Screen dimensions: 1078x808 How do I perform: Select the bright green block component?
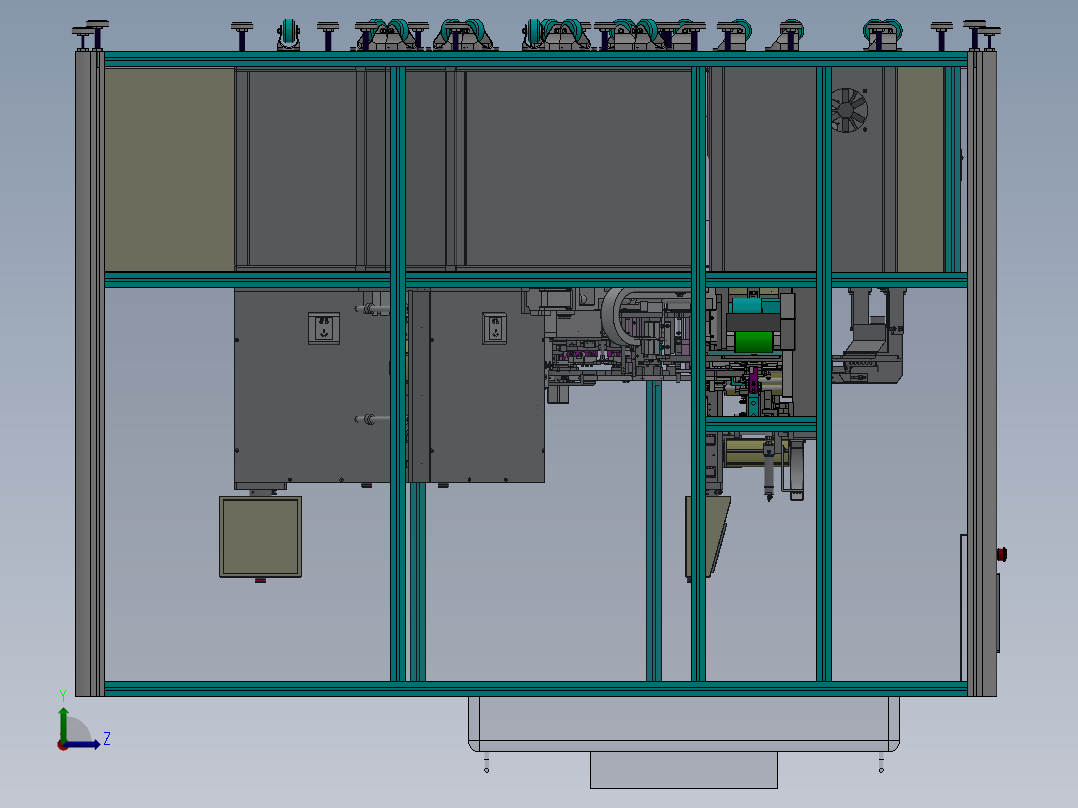pyautogui.click(x=754, y=342)
